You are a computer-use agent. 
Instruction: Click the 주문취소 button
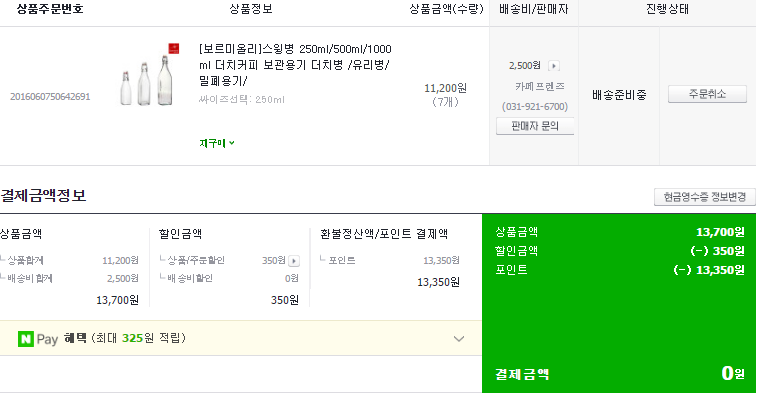(x=706, y=94)
